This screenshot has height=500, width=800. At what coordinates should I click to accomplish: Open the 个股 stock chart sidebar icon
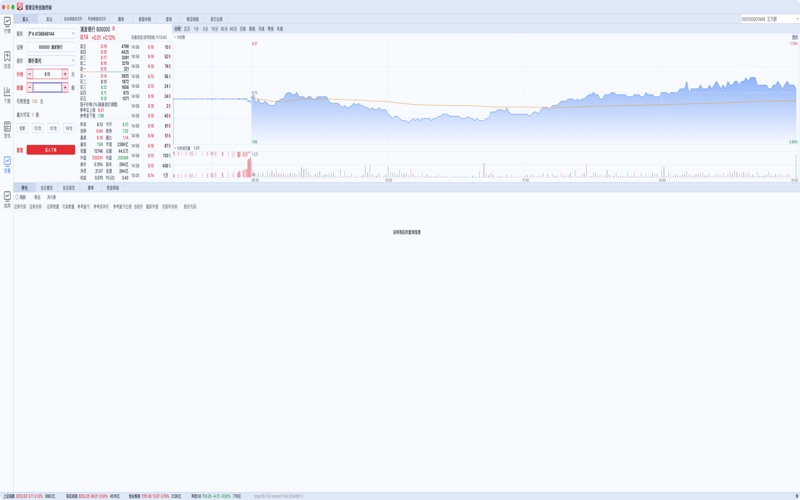pos(7,94)
